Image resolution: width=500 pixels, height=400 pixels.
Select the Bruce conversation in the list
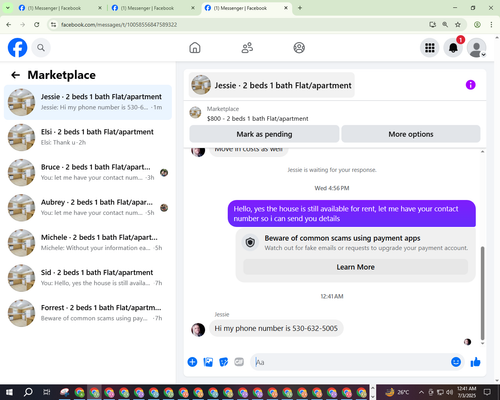pos(88,172)
